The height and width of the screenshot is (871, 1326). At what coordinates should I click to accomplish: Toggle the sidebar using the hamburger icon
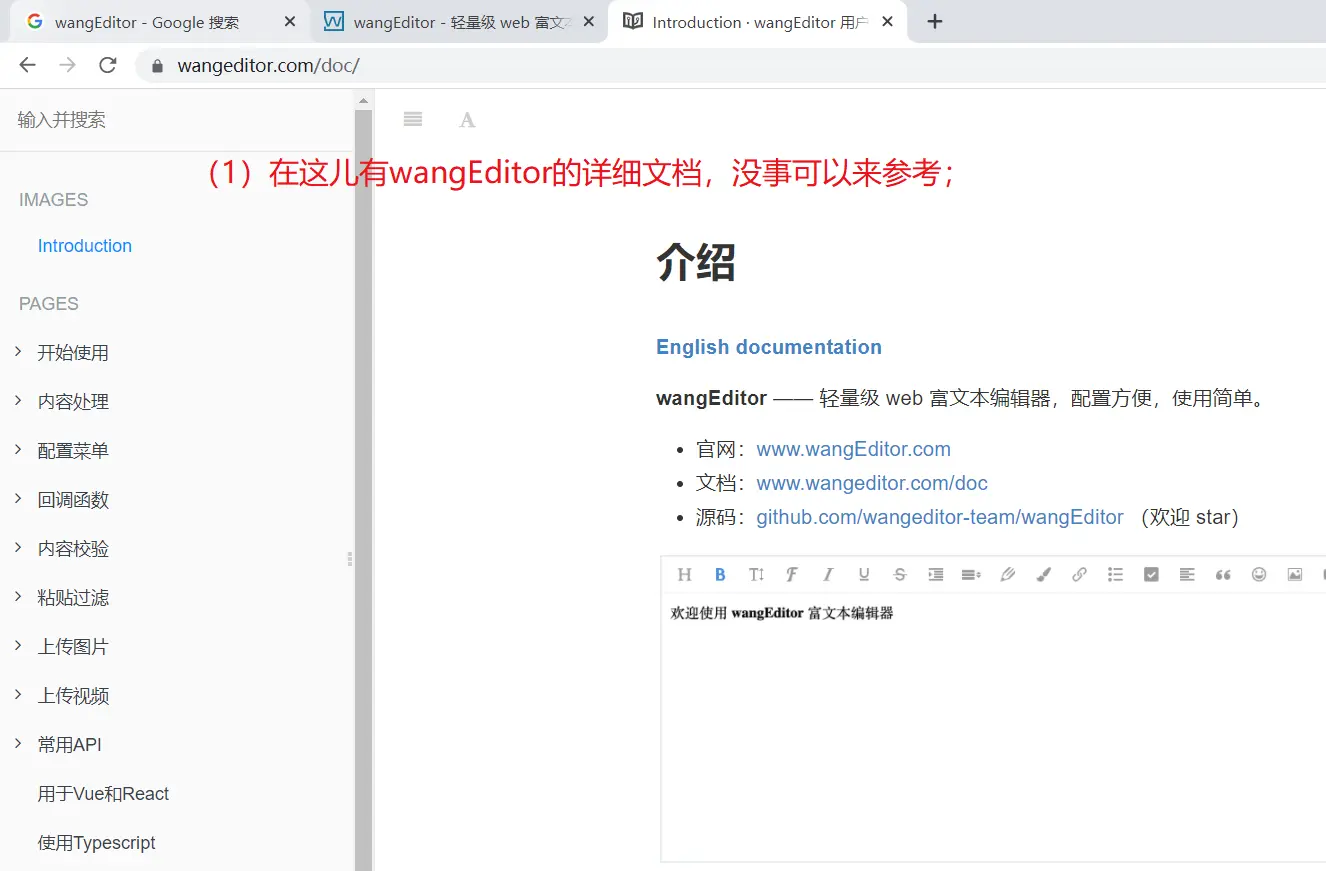coord(413,120)
